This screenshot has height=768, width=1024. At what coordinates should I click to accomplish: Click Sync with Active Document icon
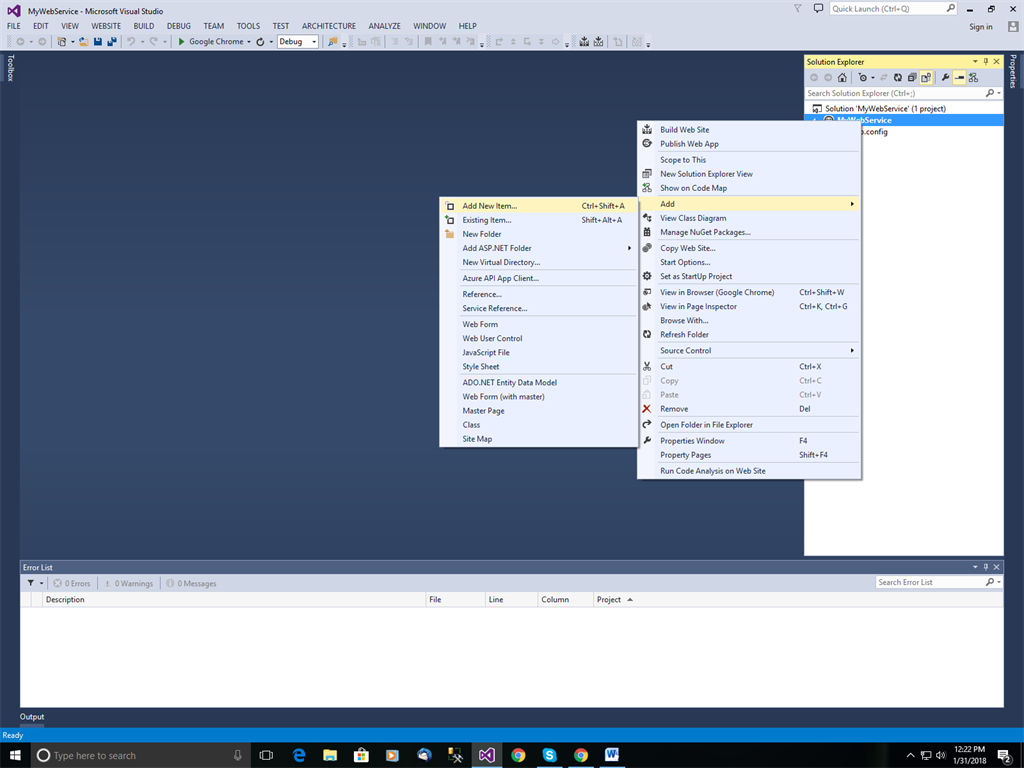pyautogui.click(x=884, y=77)
